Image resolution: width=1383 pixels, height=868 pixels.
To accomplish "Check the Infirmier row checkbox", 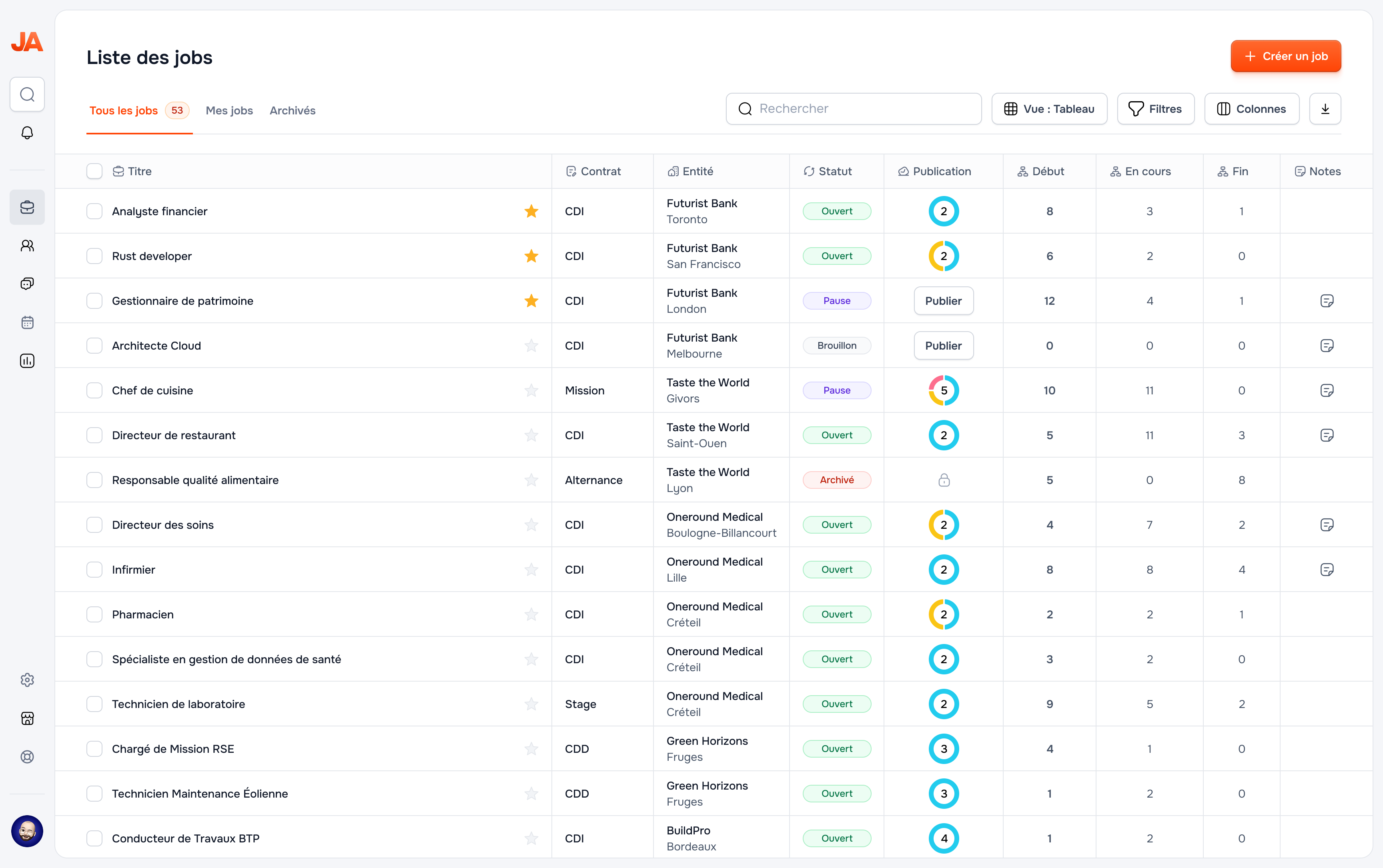I will [x=94, y=570].
